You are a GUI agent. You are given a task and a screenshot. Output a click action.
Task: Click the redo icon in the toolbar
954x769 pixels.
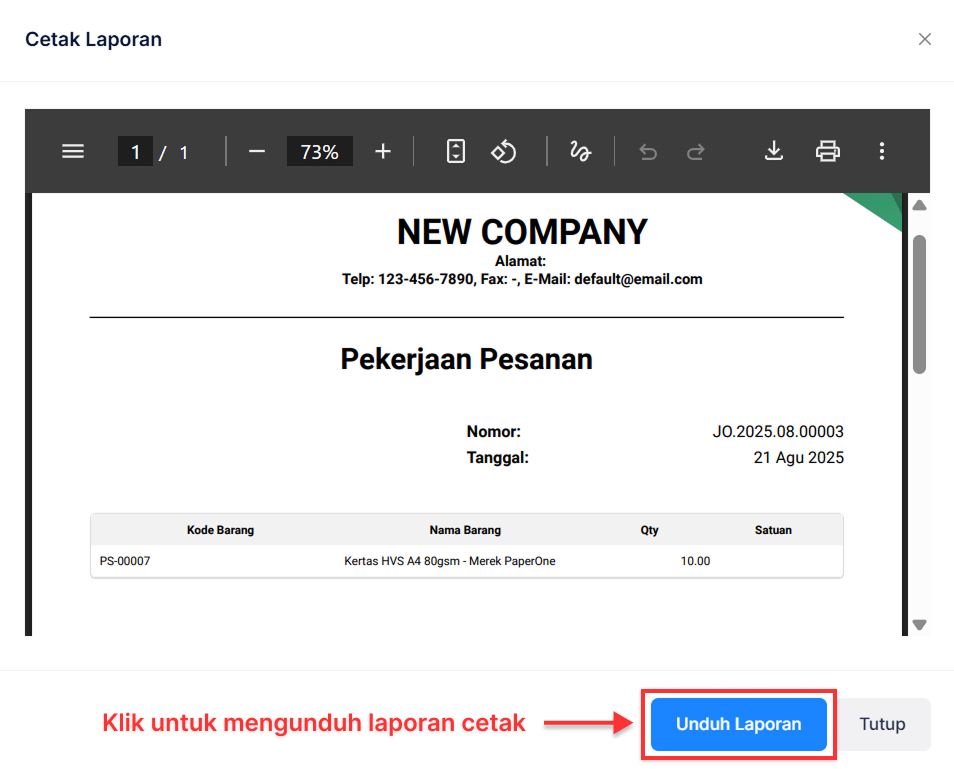coord(694,151)
